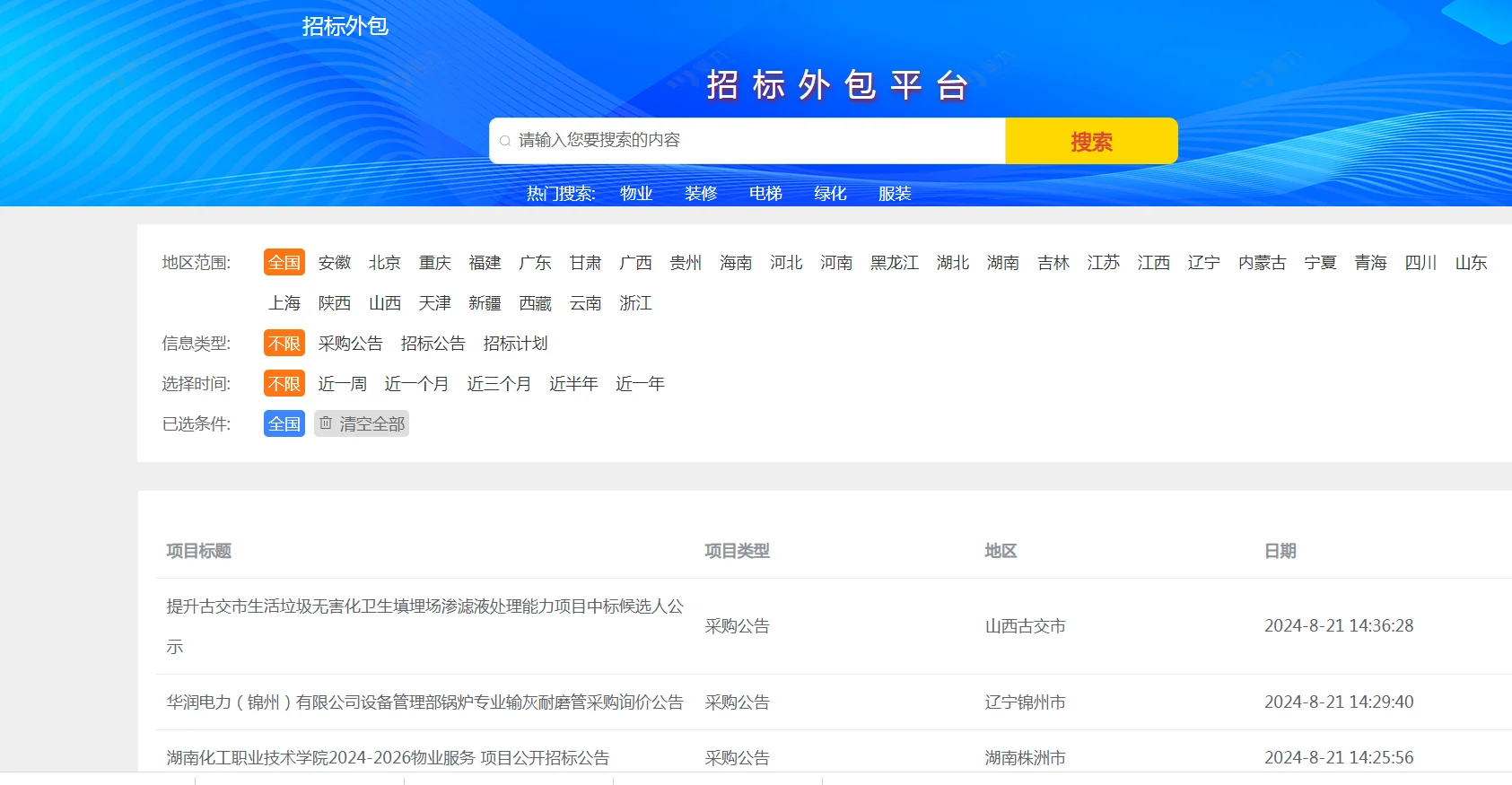Filter by region 湖南
The width and height of the screenshot is (1512, 785).
pyautogui.click(x=1003, y=262)
